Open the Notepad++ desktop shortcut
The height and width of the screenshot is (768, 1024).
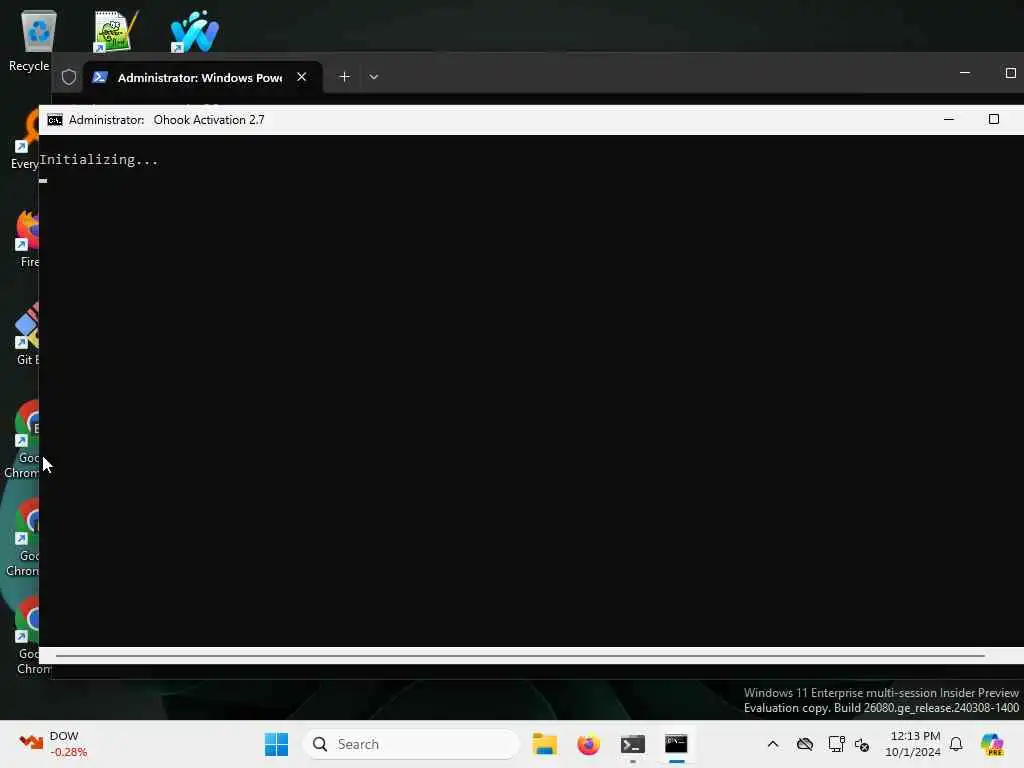pos(114,31)
